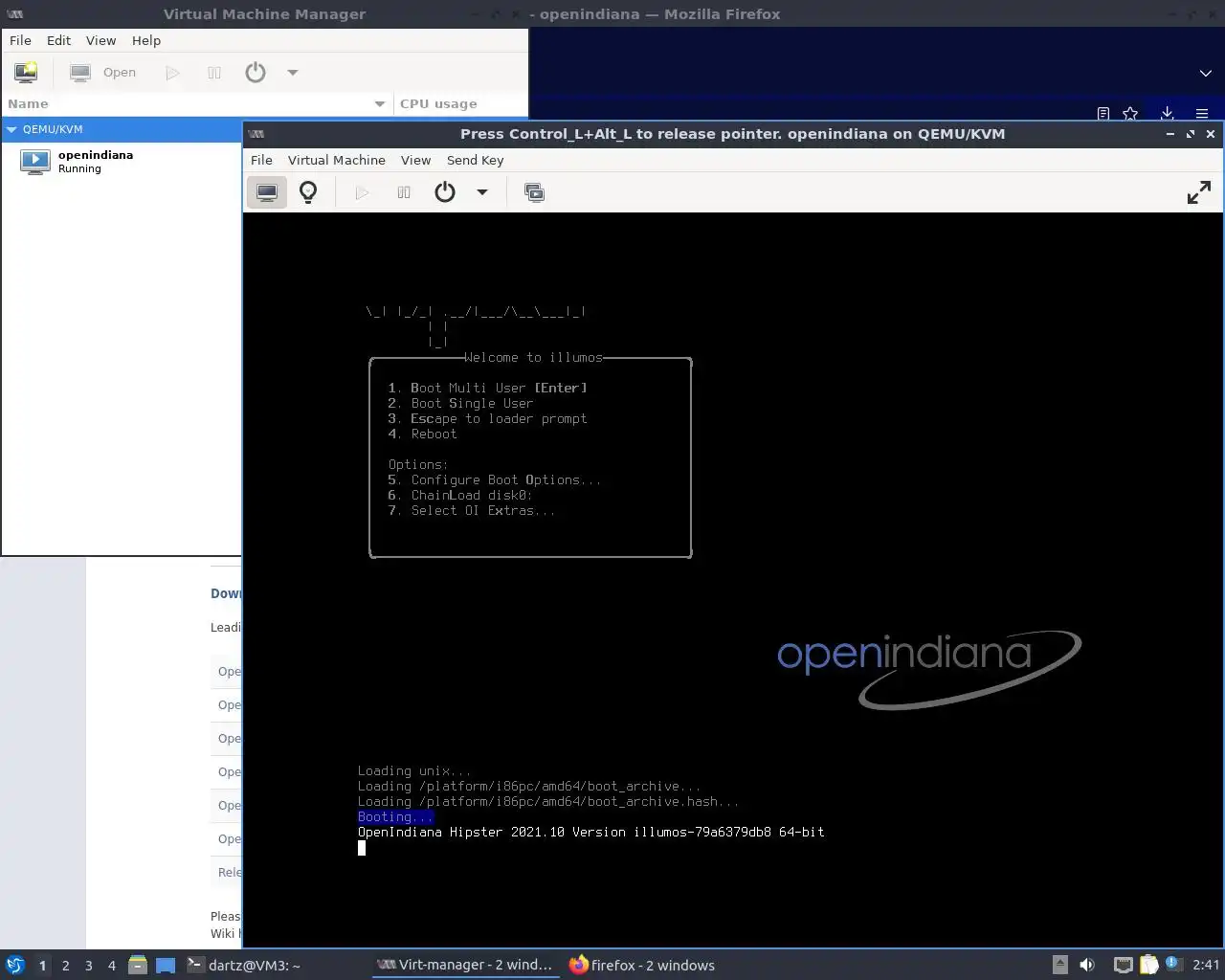Switch console to fullscreen with arrows icon

tap(1199, 192)
